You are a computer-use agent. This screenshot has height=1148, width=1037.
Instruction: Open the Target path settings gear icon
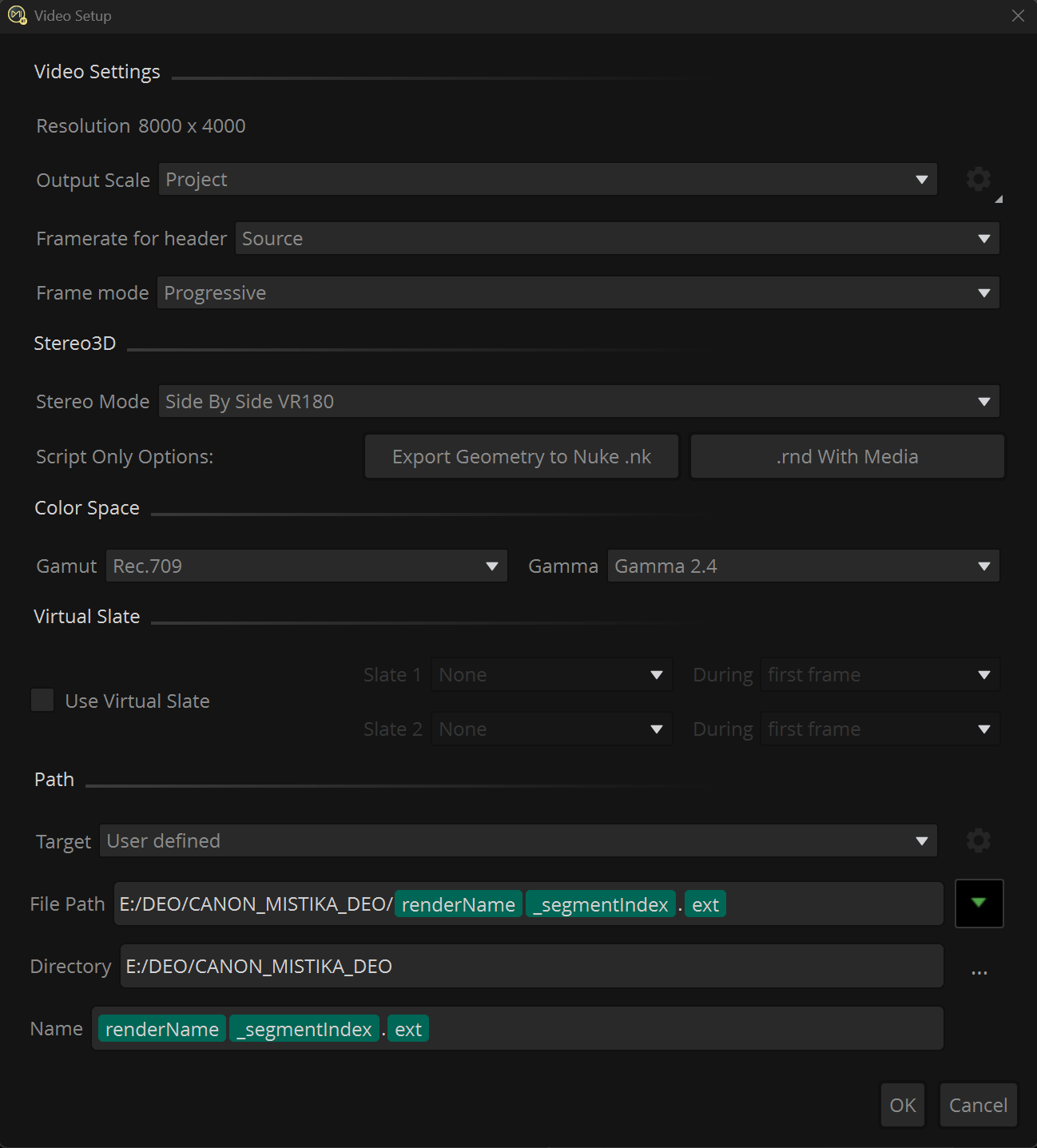click(978, 840)
